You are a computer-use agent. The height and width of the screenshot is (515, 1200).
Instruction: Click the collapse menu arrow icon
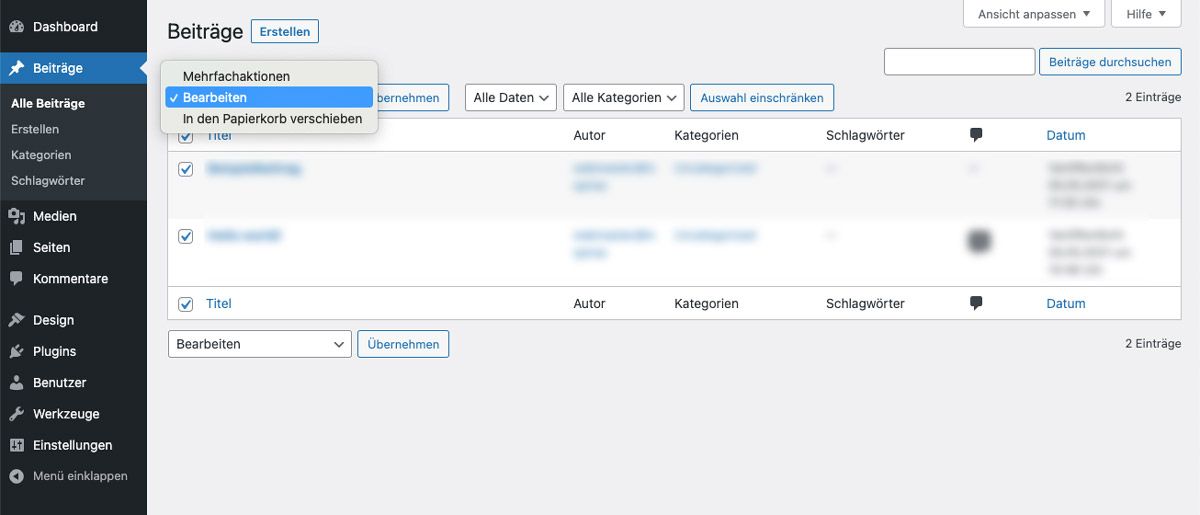pyautogui.click(x=16, y=476)
